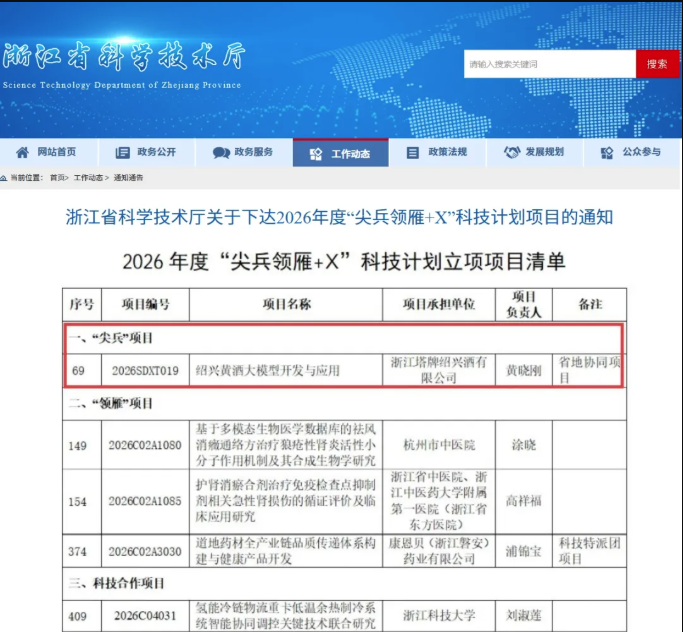The width and height of the screenshot is (683, 632).
Task: Click the 首页 breadcrumb link
Action: coord(58,177)
